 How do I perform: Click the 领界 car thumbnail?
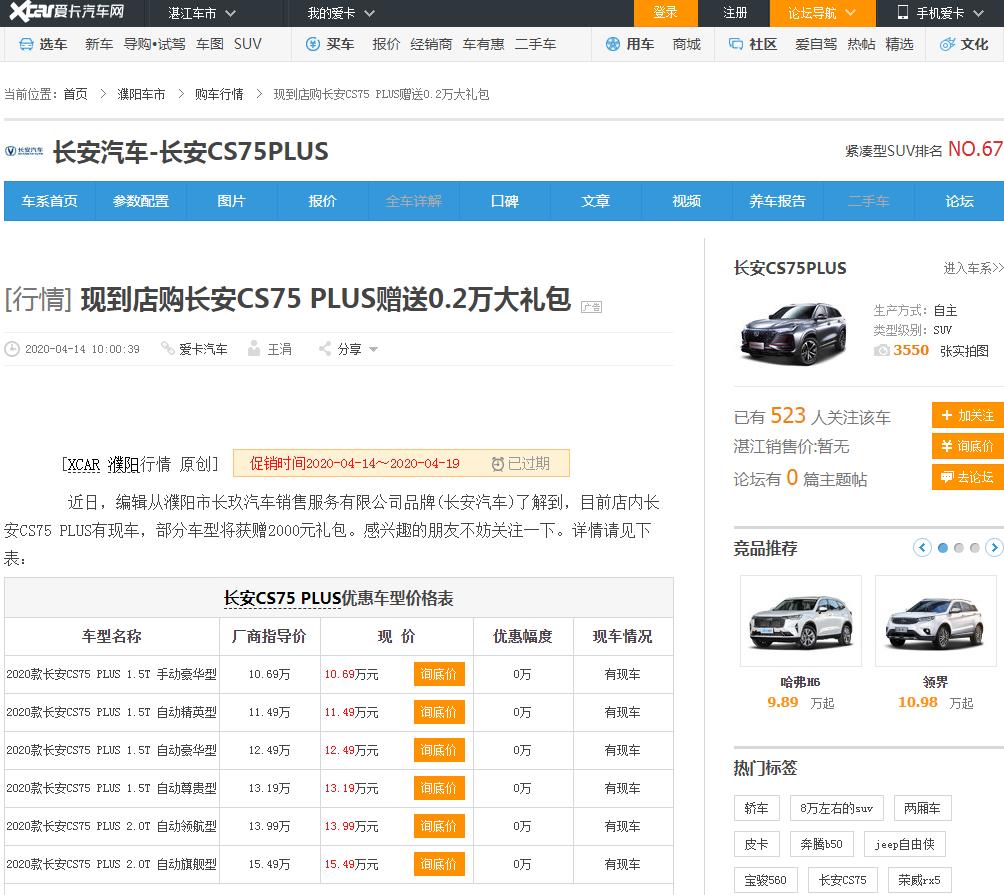click(935, 621)
